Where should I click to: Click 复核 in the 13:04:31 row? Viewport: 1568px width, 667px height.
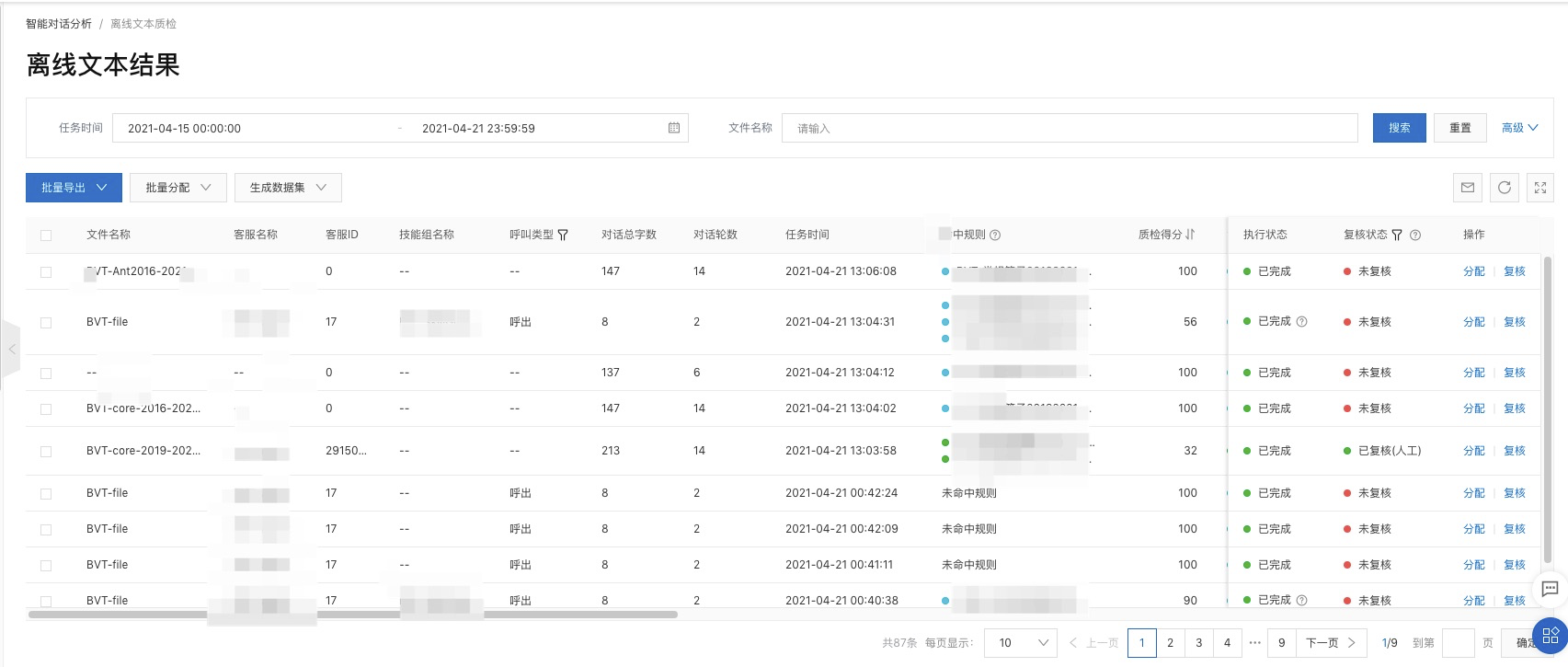pos(1515,322)
